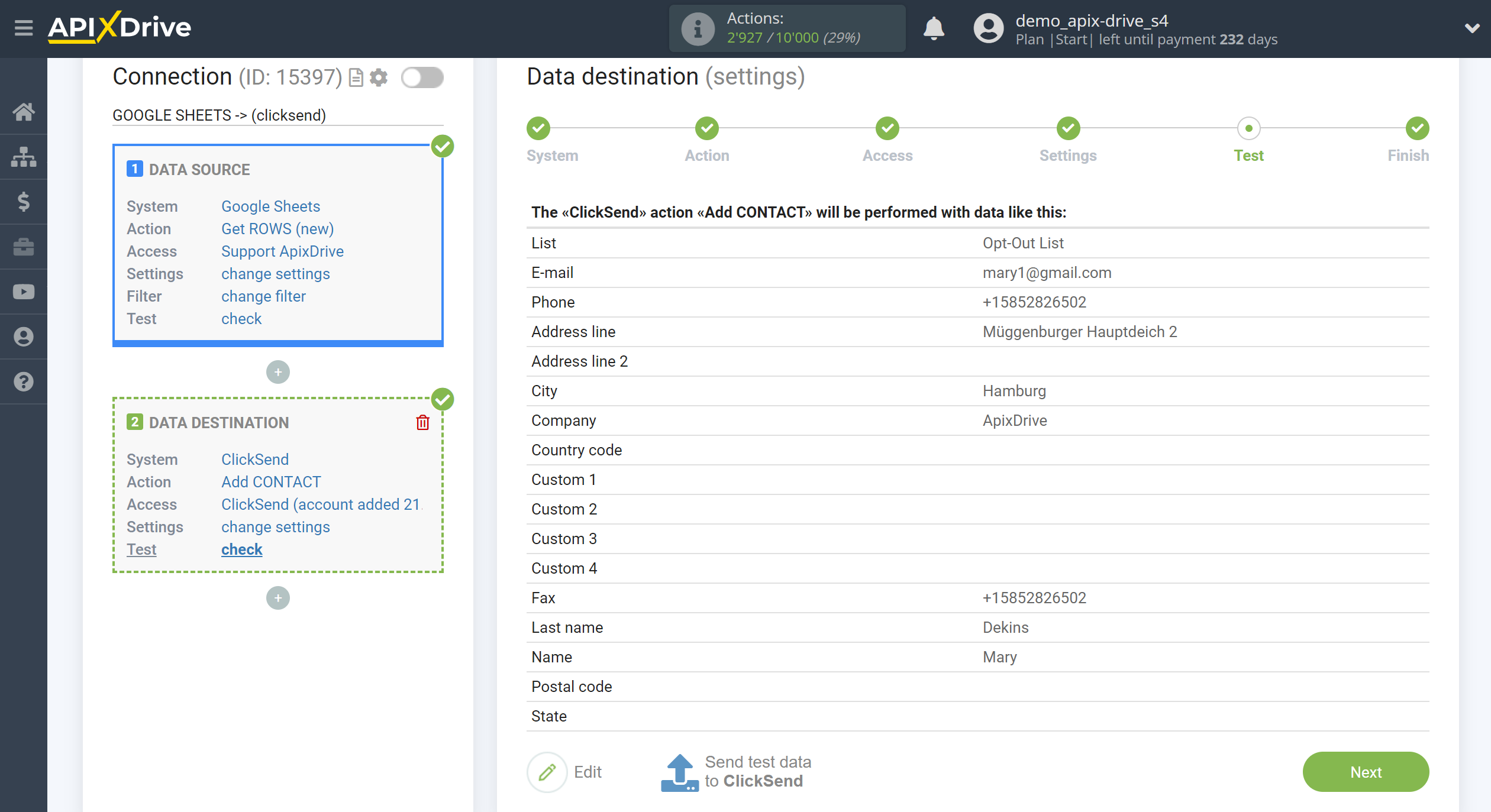Open the connection notes document icon
1491x812 pixels.
(356, 77)
